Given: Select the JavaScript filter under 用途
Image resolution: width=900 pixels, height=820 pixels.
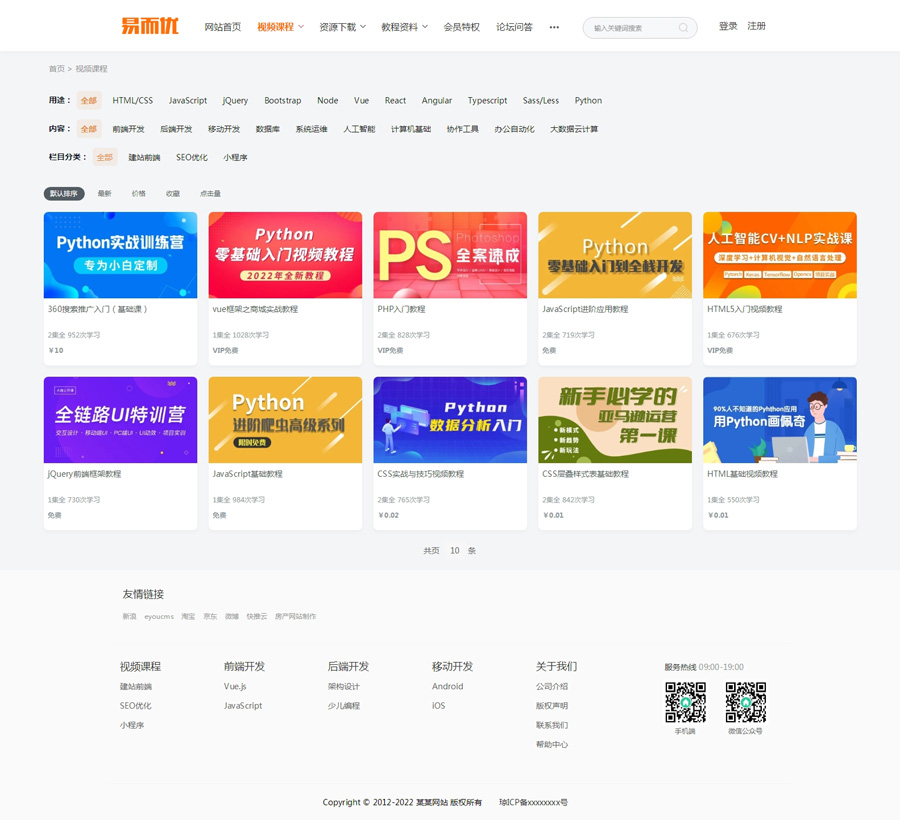Looking at the screenshot, I should point(188,101).
